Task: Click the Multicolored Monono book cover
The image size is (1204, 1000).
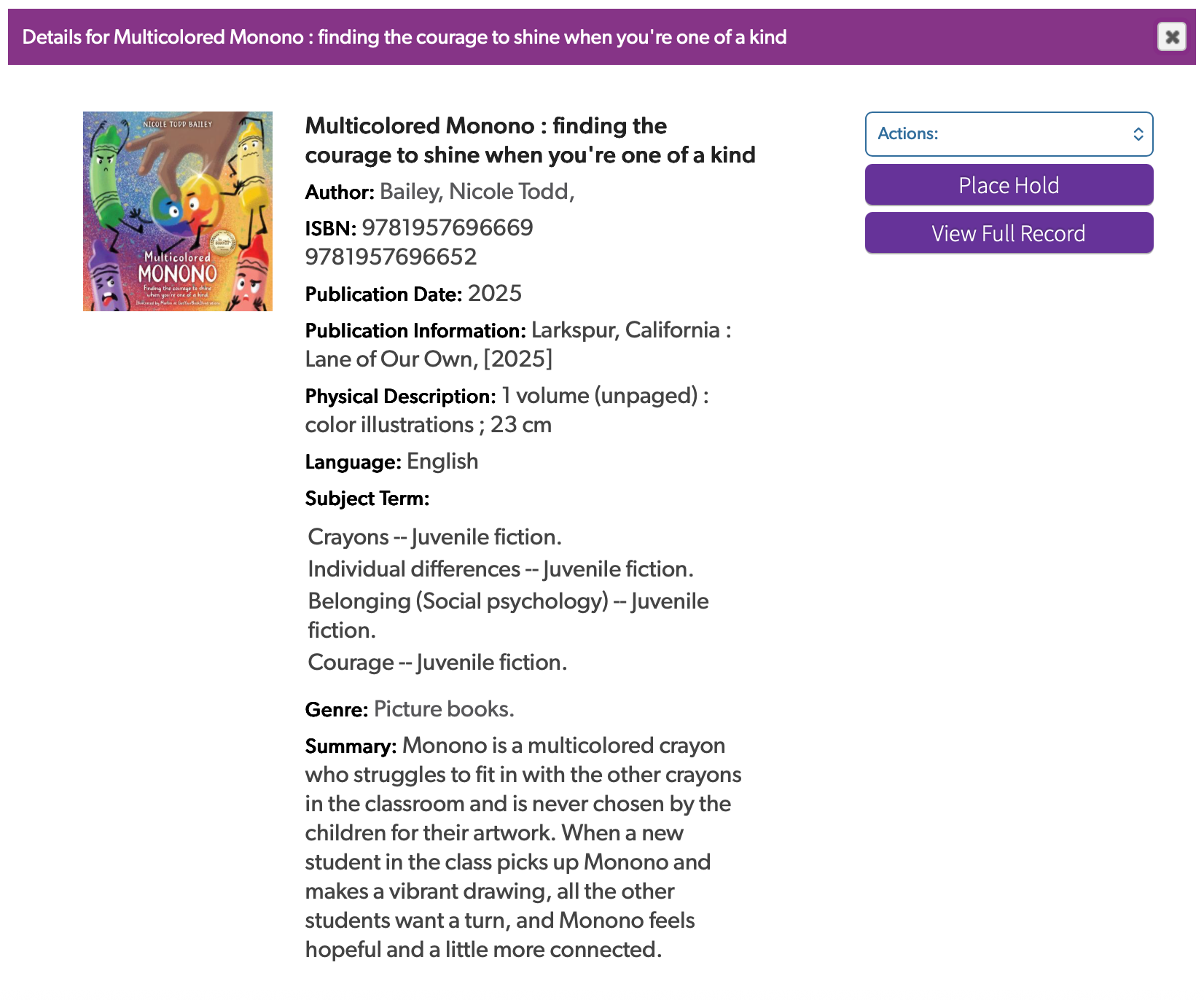Action: pyautogui.click(x=178, y=211)
